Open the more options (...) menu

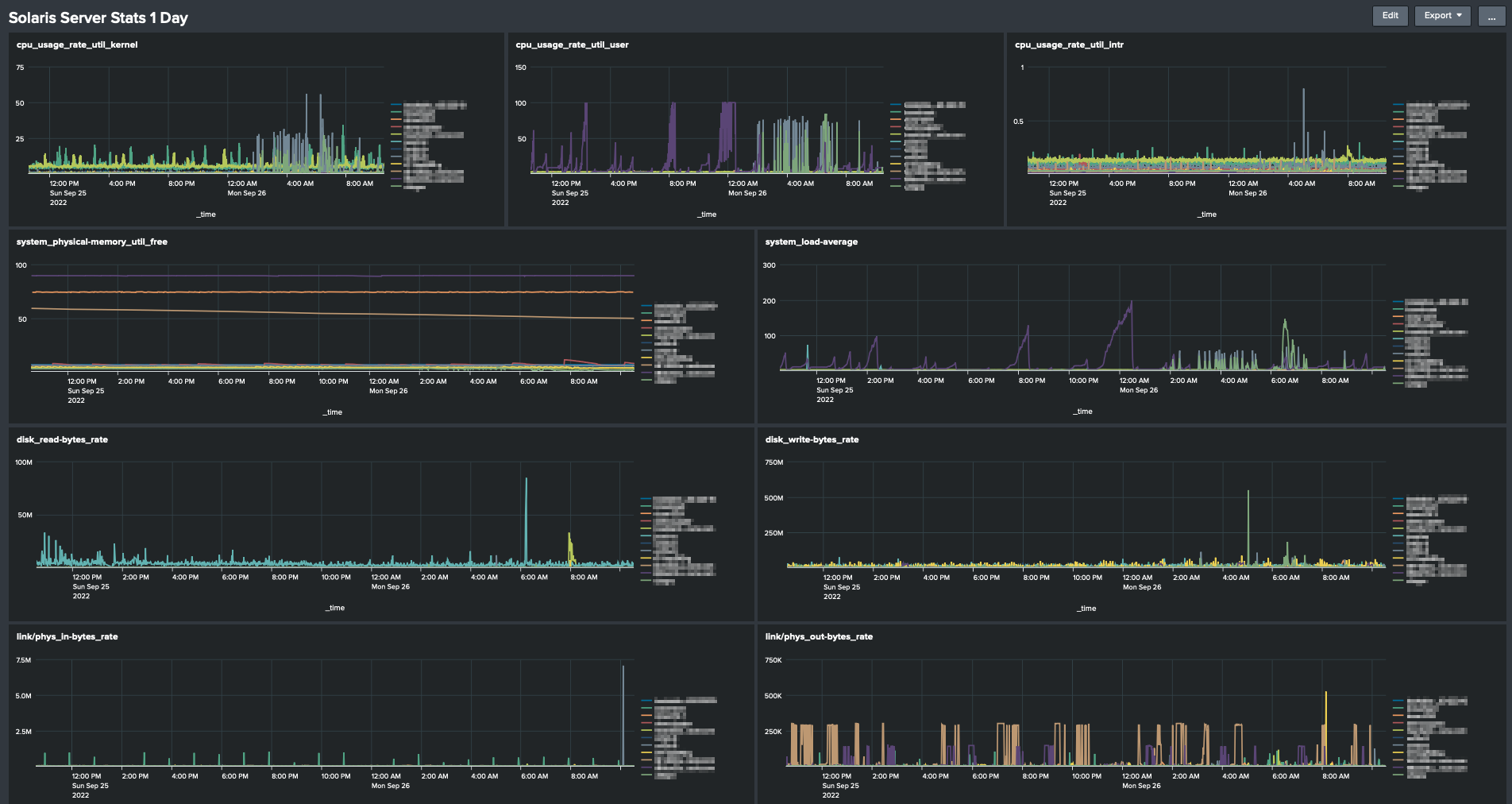coord(1491,15)
